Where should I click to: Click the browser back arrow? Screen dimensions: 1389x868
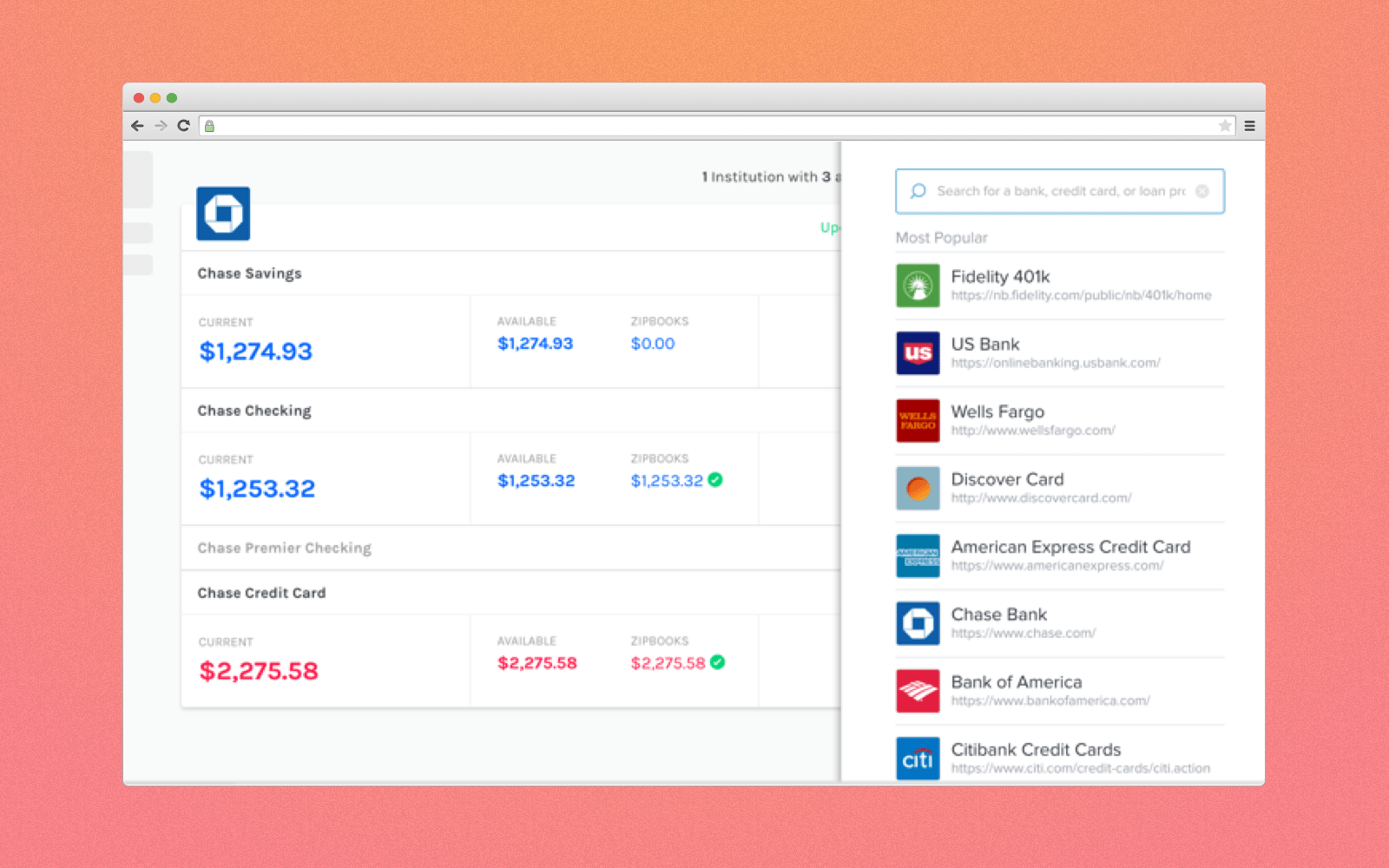click(x=137, y=126)
